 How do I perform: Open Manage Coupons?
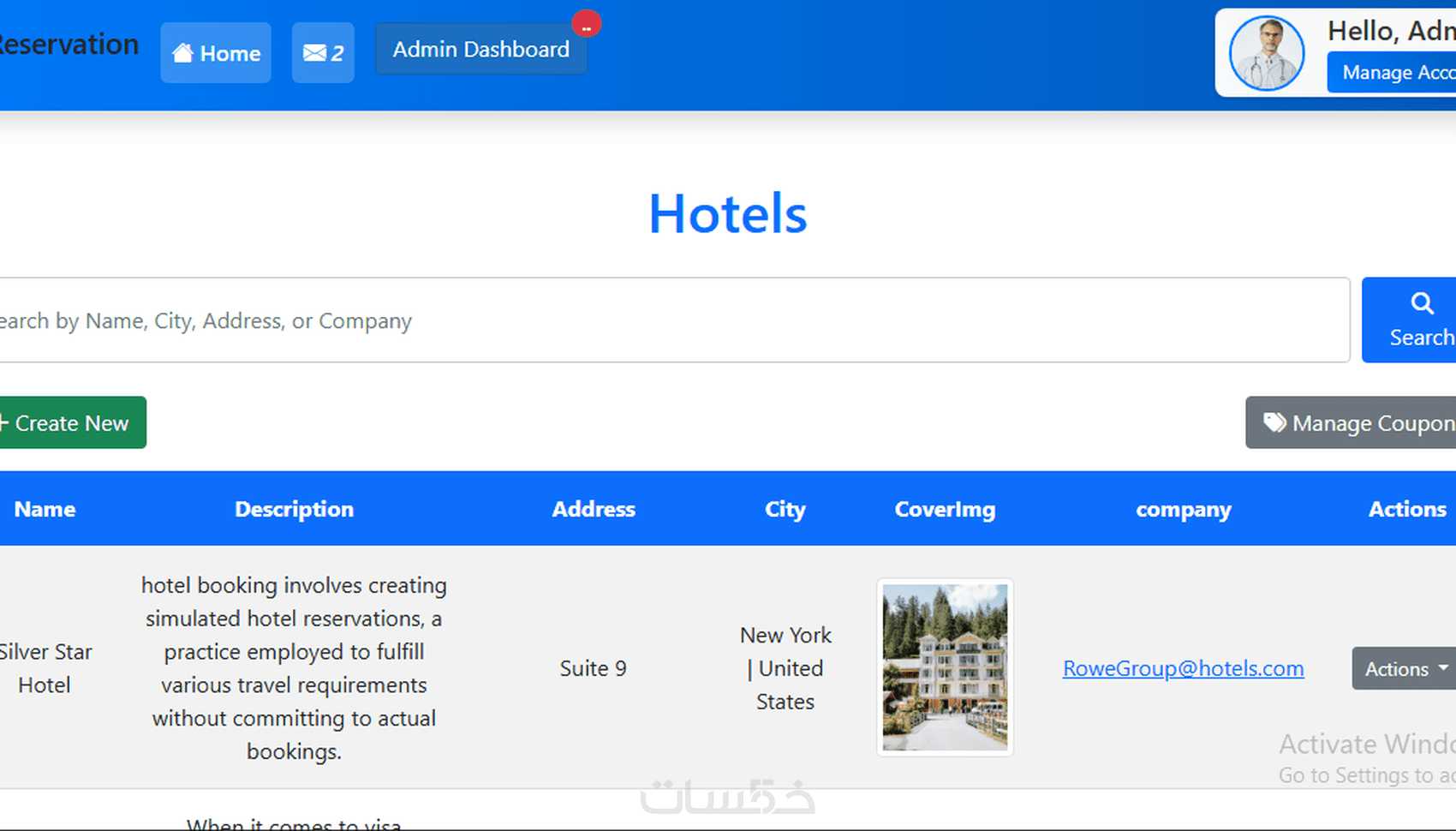click(1351, 422)
